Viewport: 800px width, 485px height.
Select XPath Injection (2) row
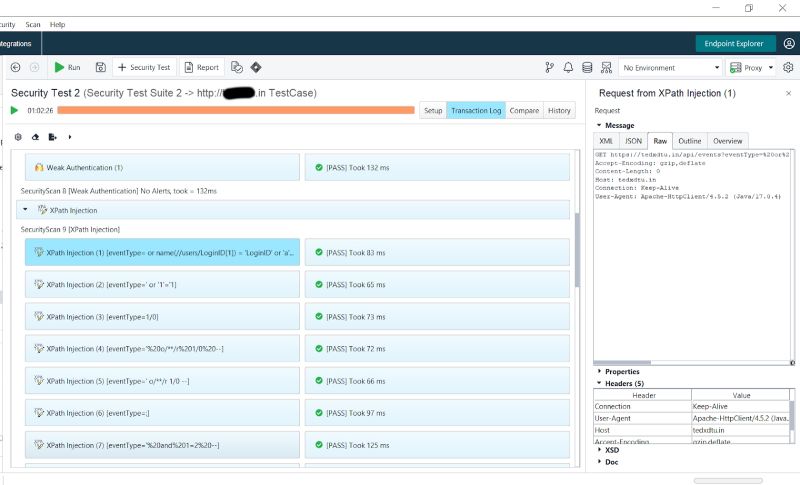(x=162, y=285)
